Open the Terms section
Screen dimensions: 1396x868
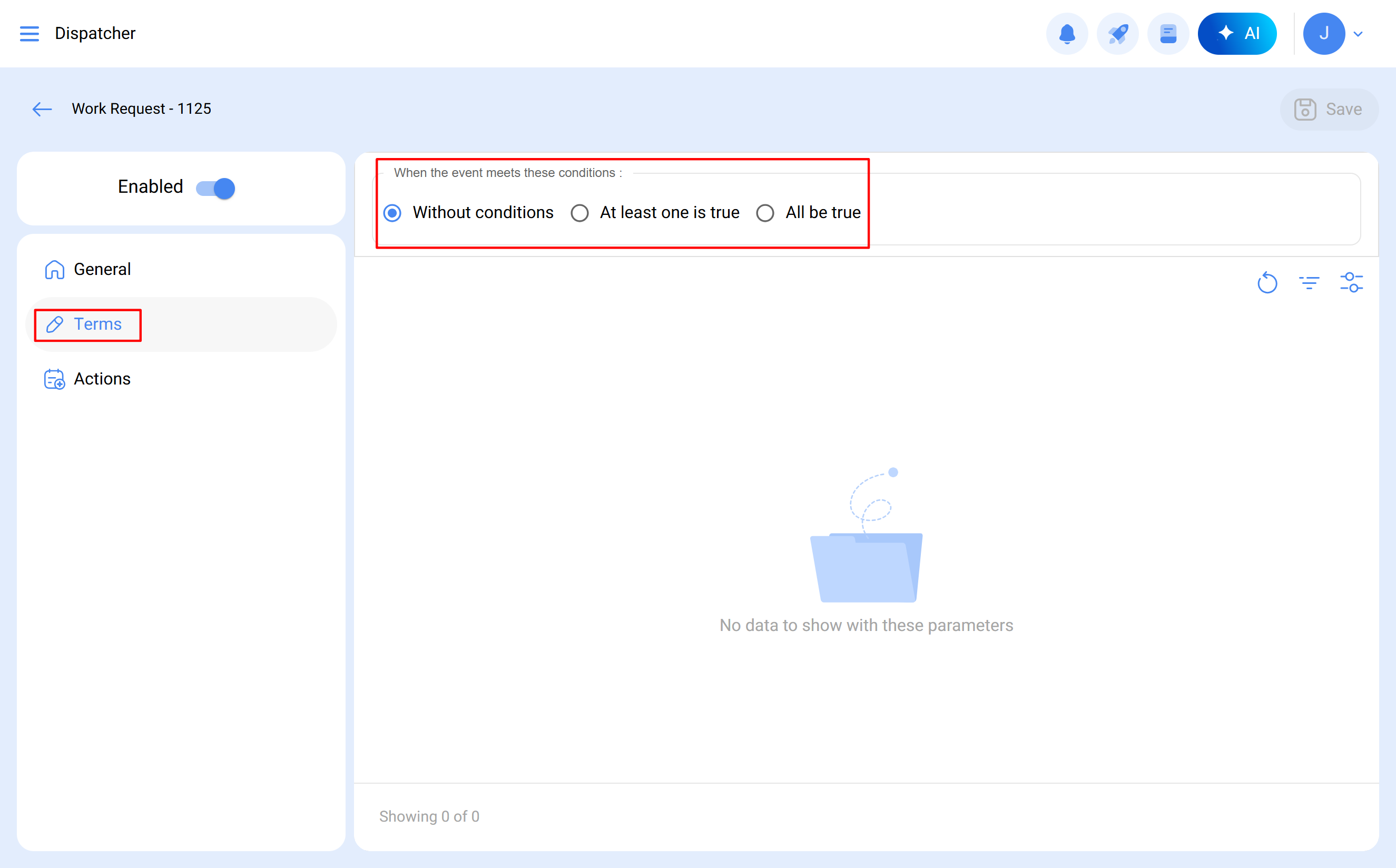[97, 324]
